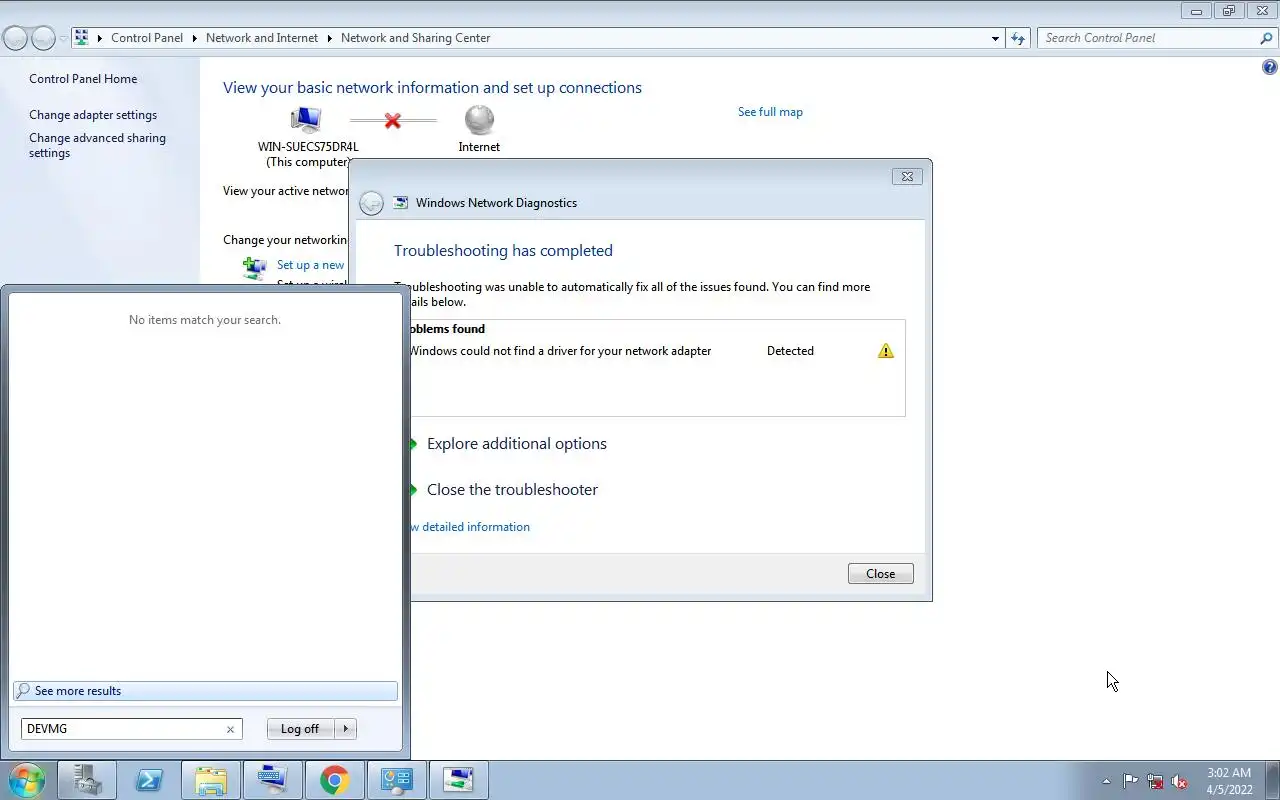
Task: Select Close the troubleshooter option
Action: [x=512, y=490]
